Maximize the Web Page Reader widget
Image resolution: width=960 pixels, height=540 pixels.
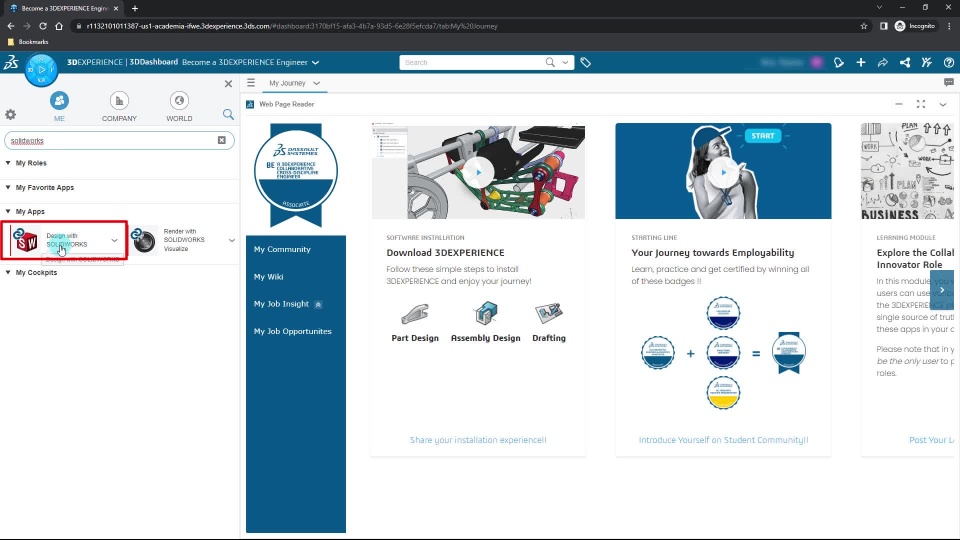click(x=921, y=105)
